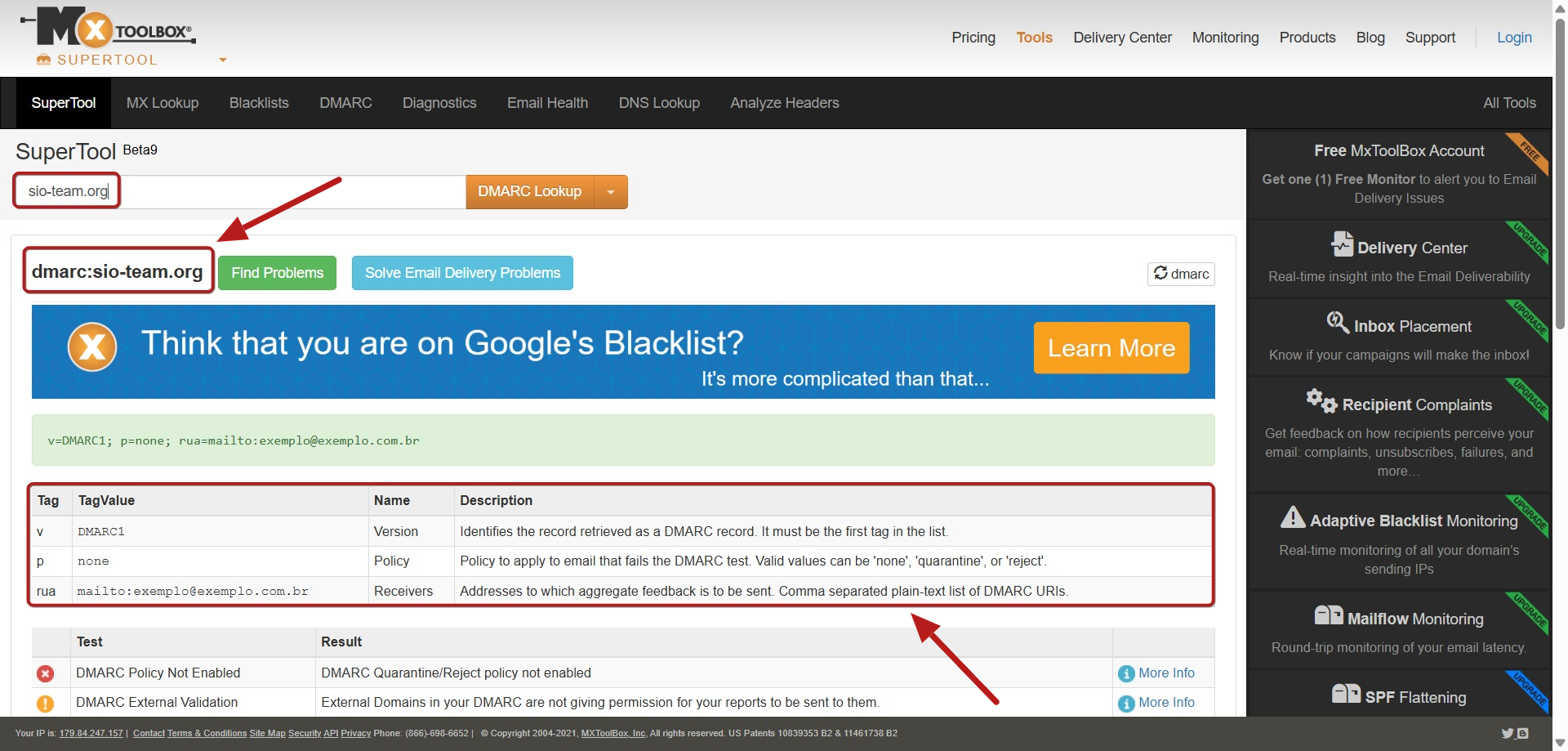
Task: Open More Info for DMARC External Validation
Action: (x=1166, y=702)
